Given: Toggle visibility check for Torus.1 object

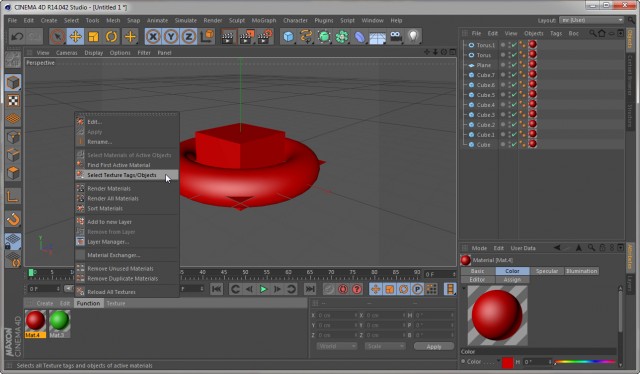Looking at the screenshot, I should [514, 45].
